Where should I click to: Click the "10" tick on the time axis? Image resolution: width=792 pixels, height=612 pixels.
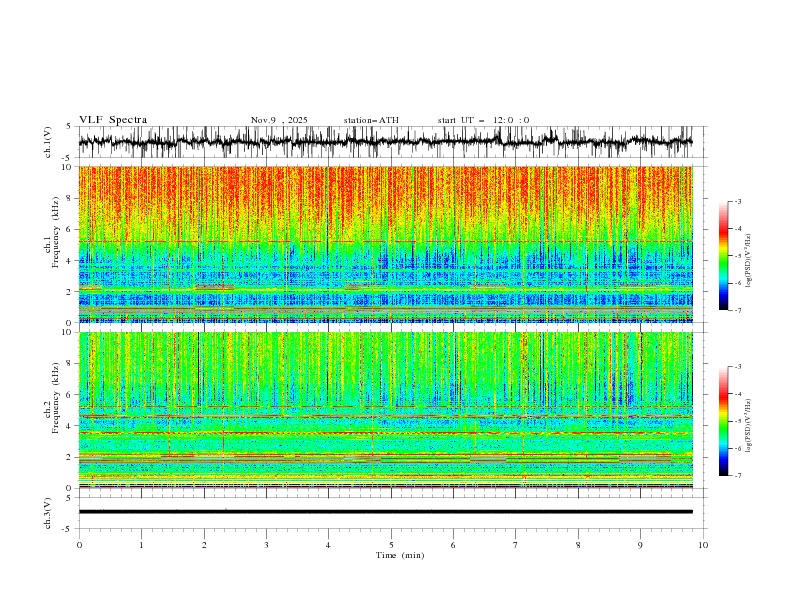pos(703,545)
